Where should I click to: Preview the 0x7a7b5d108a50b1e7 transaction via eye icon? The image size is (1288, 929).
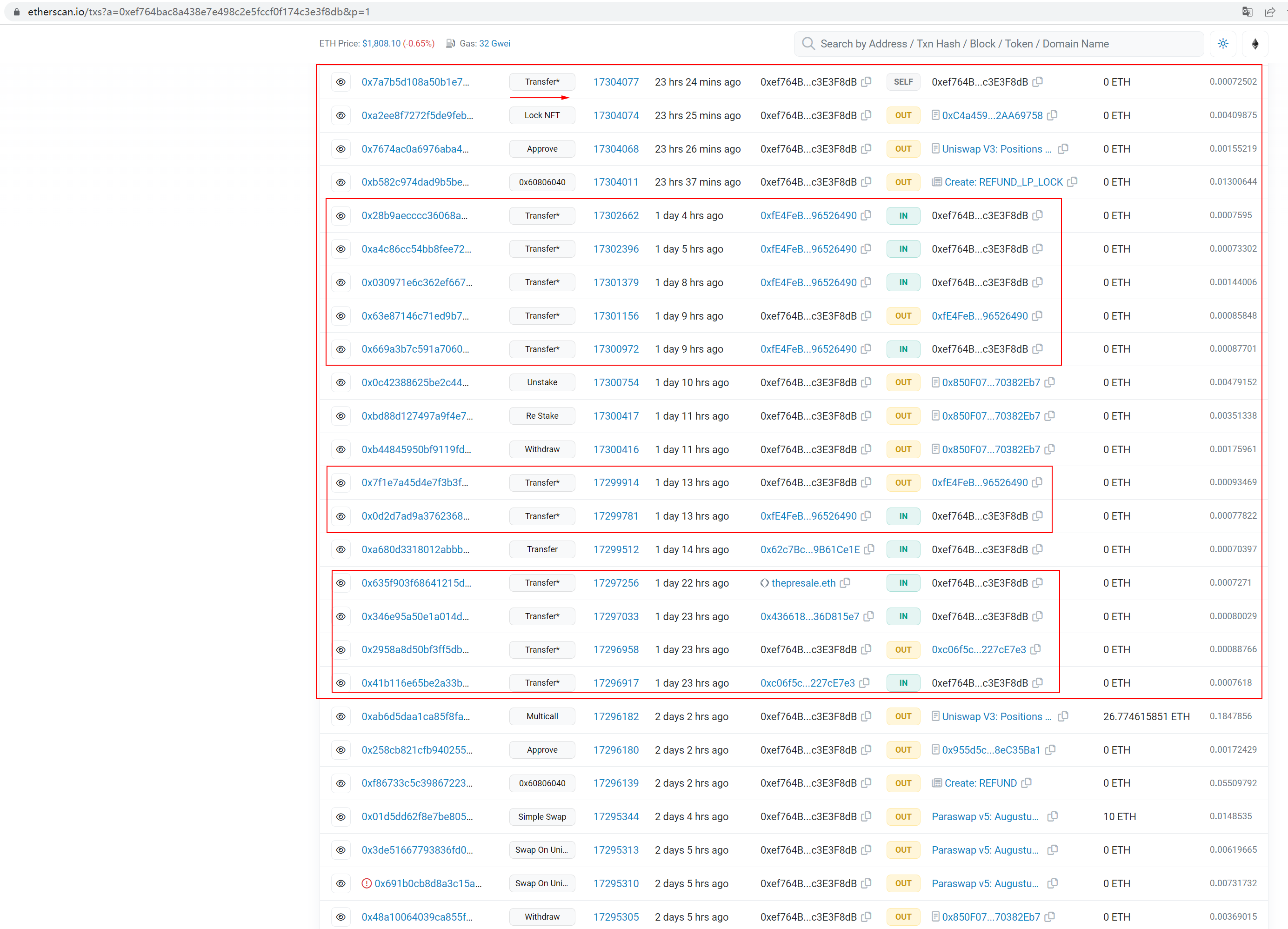tap(341, 82)
